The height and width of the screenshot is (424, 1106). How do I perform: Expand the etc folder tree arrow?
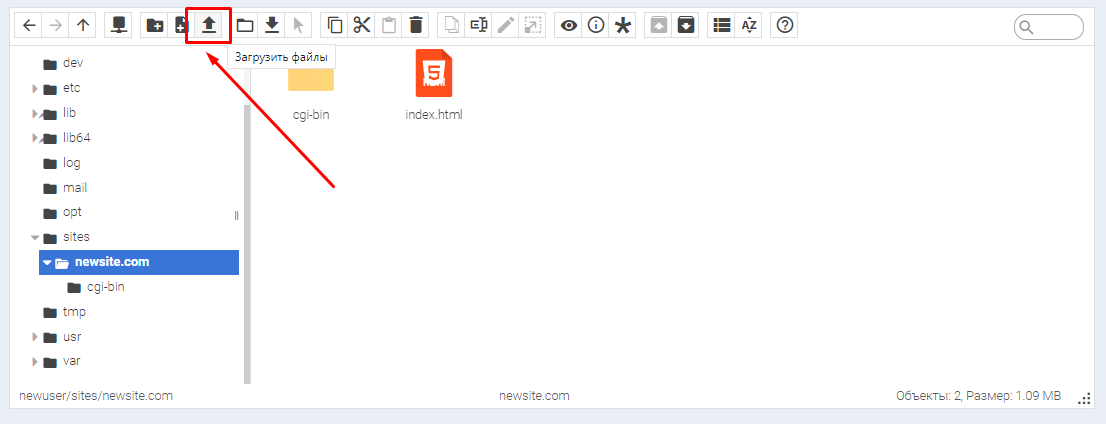(x=35, y=88)
